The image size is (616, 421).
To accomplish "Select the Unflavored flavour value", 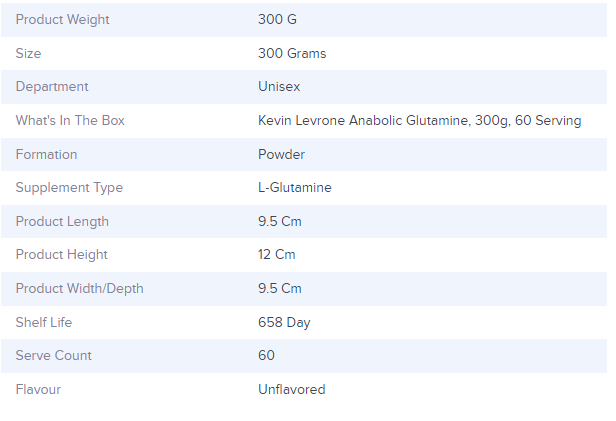I will coord(291,390).
